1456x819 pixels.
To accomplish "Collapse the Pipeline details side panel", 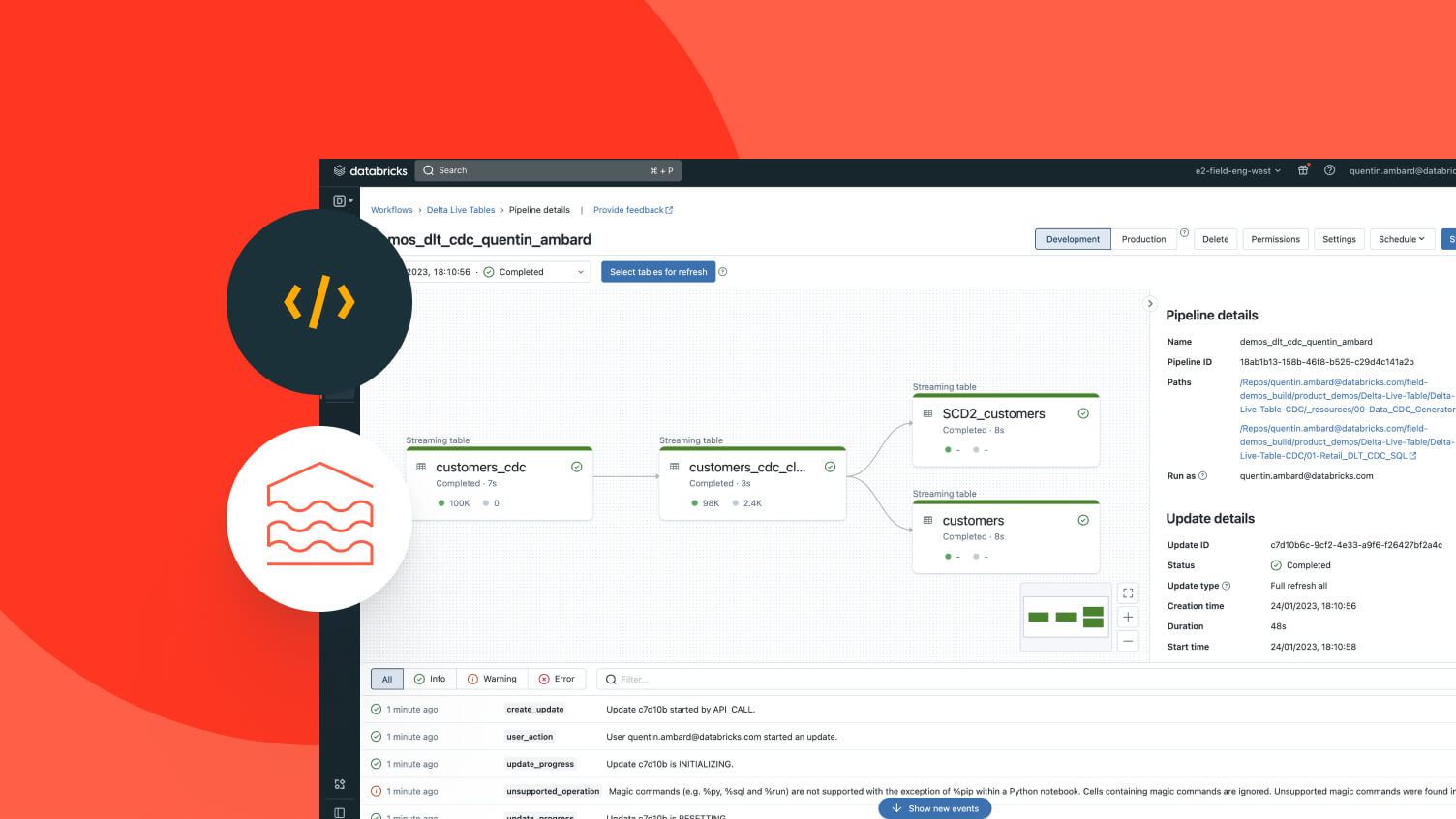I will point(1150,304).
